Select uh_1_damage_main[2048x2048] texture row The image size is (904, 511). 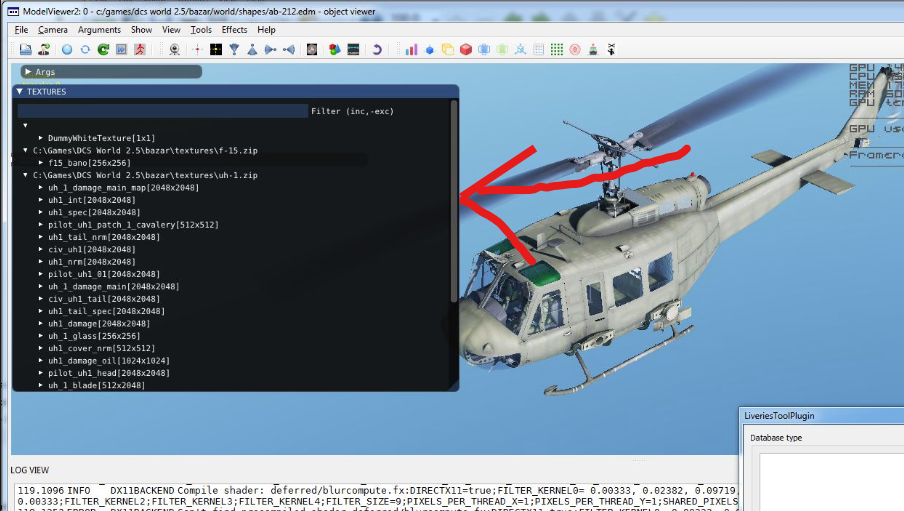pyautogui.click(x=114, y=287)
